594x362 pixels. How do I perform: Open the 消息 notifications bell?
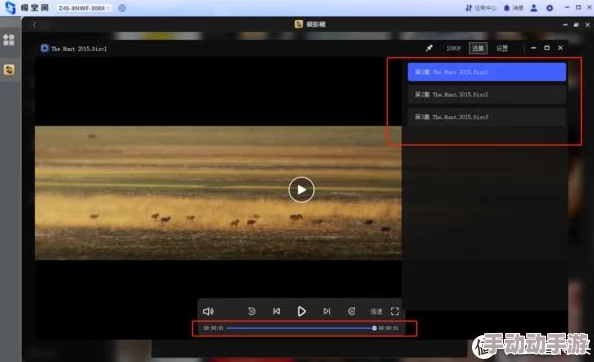pyautogui.click(x=513, y=8)
